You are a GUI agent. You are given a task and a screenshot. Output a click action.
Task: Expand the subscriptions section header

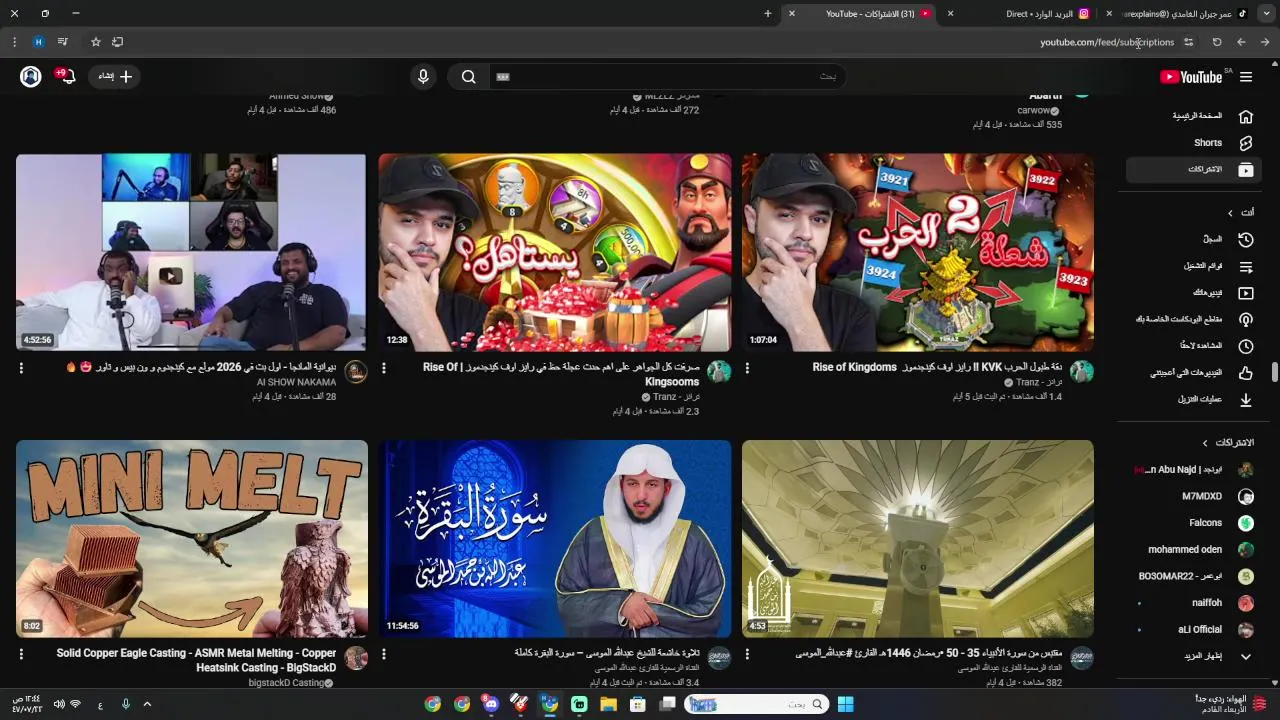click(x=1227, y=442)
